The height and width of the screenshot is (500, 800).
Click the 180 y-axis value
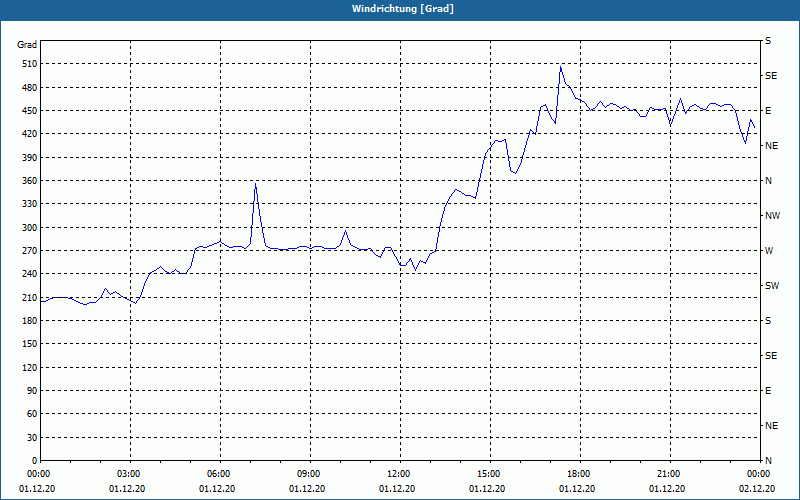30,321
